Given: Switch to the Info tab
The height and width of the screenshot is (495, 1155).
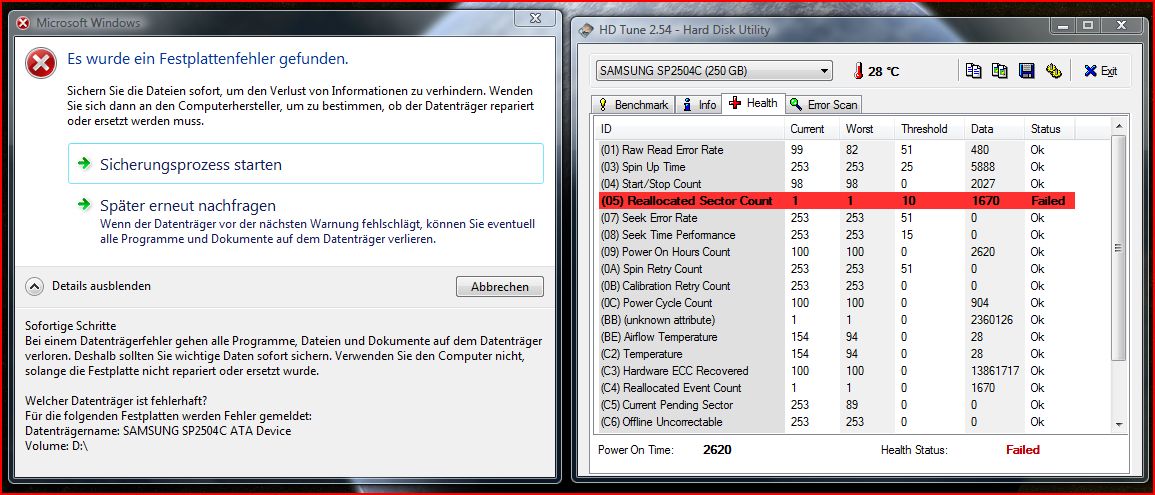Looking at the screenshot, I should pos(699,105).
